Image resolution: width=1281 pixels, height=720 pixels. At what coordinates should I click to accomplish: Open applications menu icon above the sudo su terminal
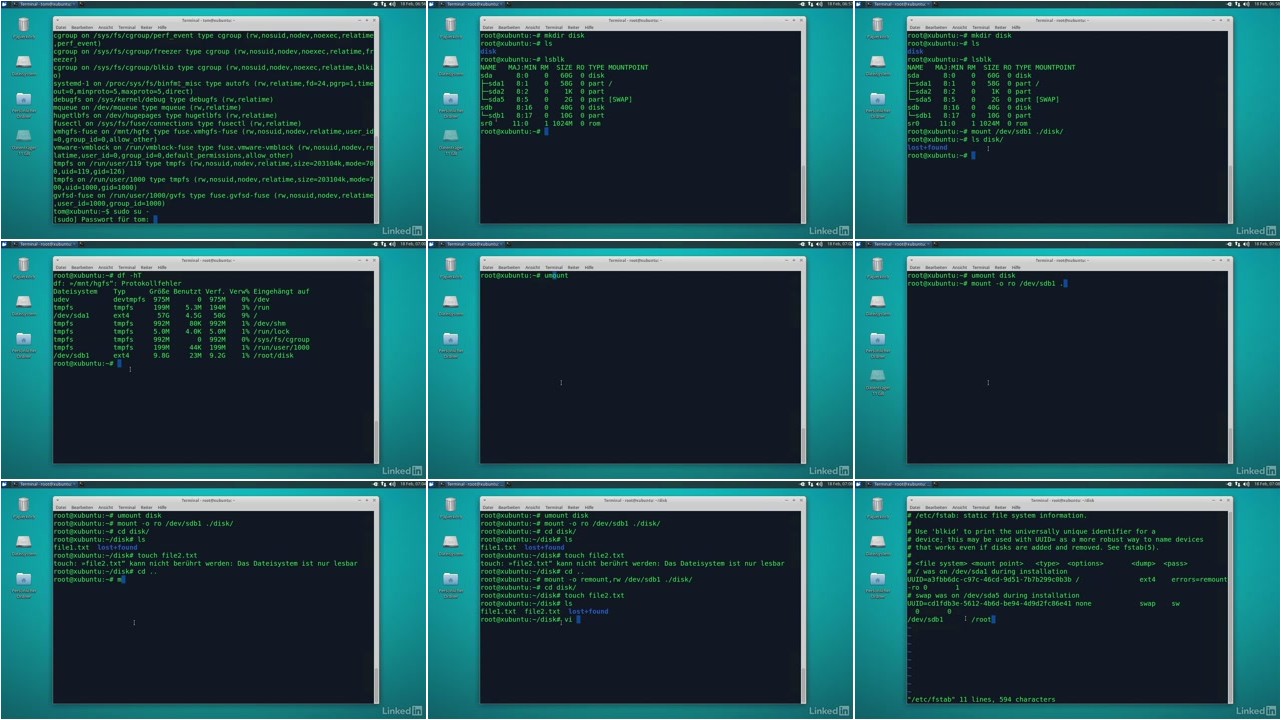6,4
